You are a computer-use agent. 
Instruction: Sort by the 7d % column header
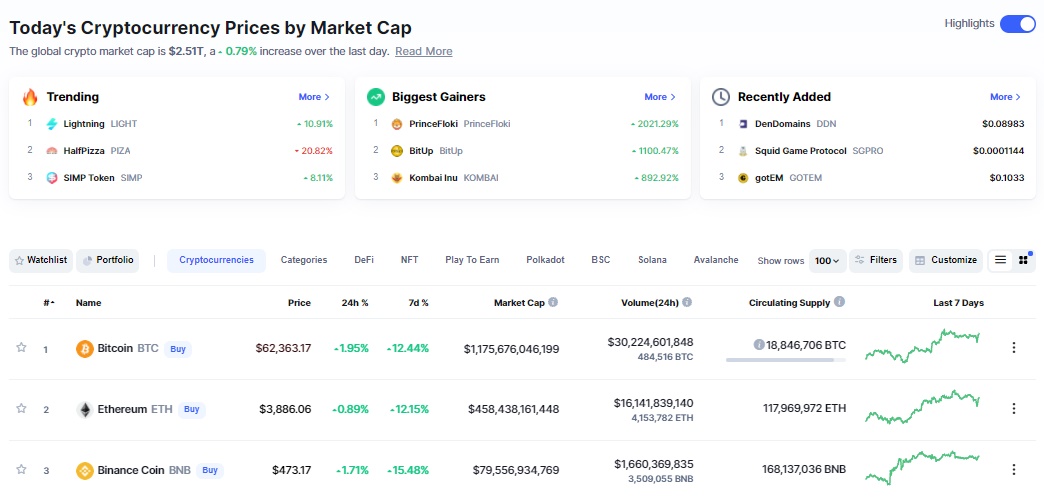tap(417, 303)
